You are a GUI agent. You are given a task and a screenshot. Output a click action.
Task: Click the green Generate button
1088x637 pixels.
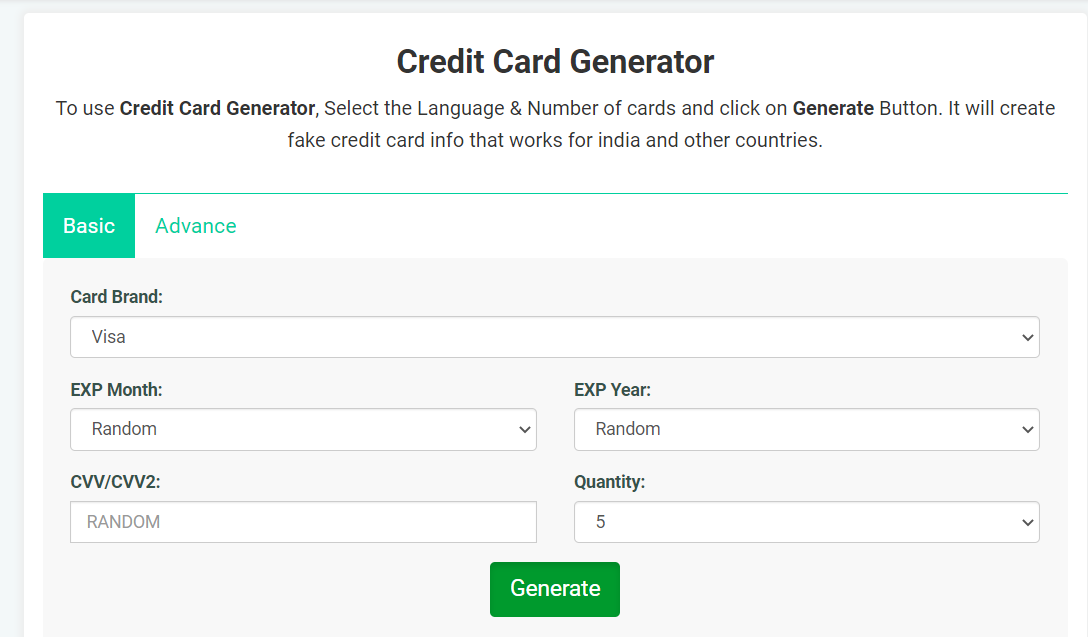click(x=554, y=589)
